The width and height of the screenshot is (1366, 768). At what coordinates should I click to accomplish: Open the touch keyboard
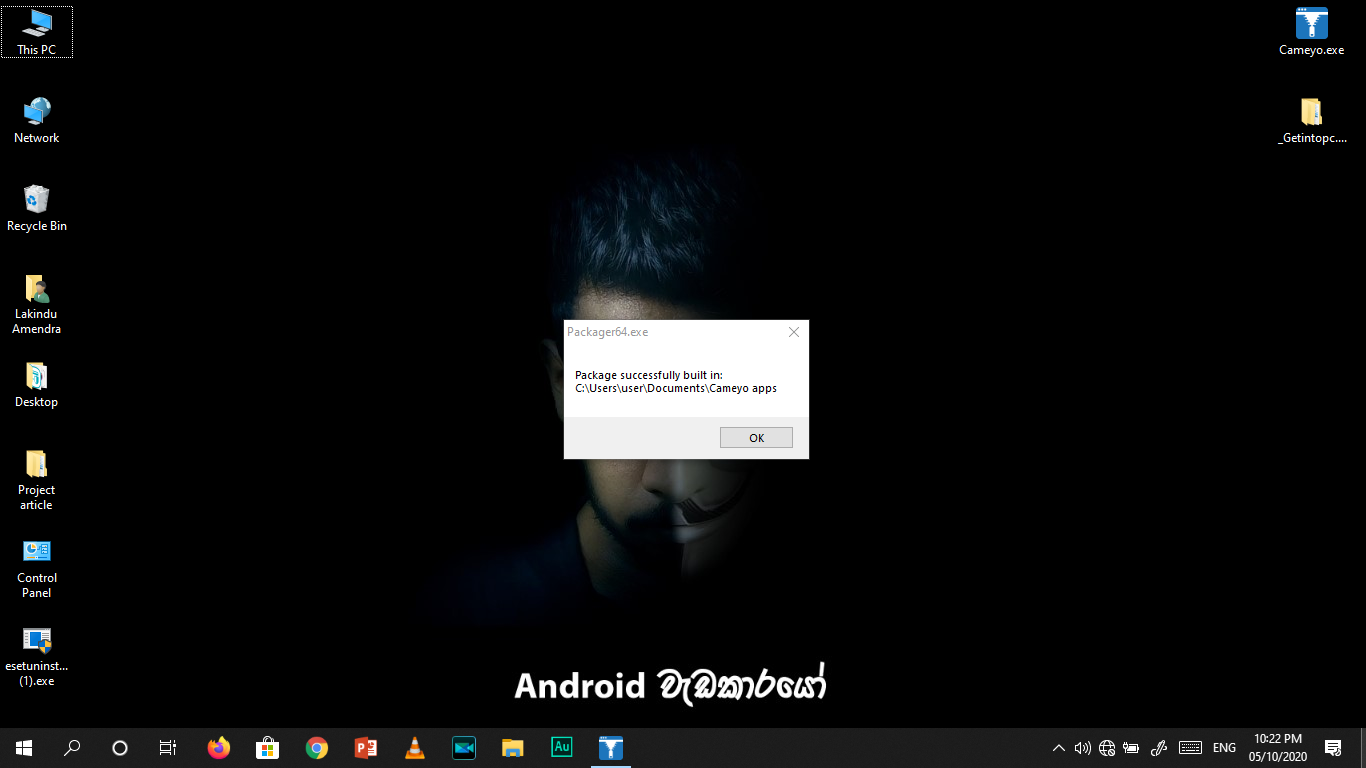pyautogui.click(x=1190, y=748)
